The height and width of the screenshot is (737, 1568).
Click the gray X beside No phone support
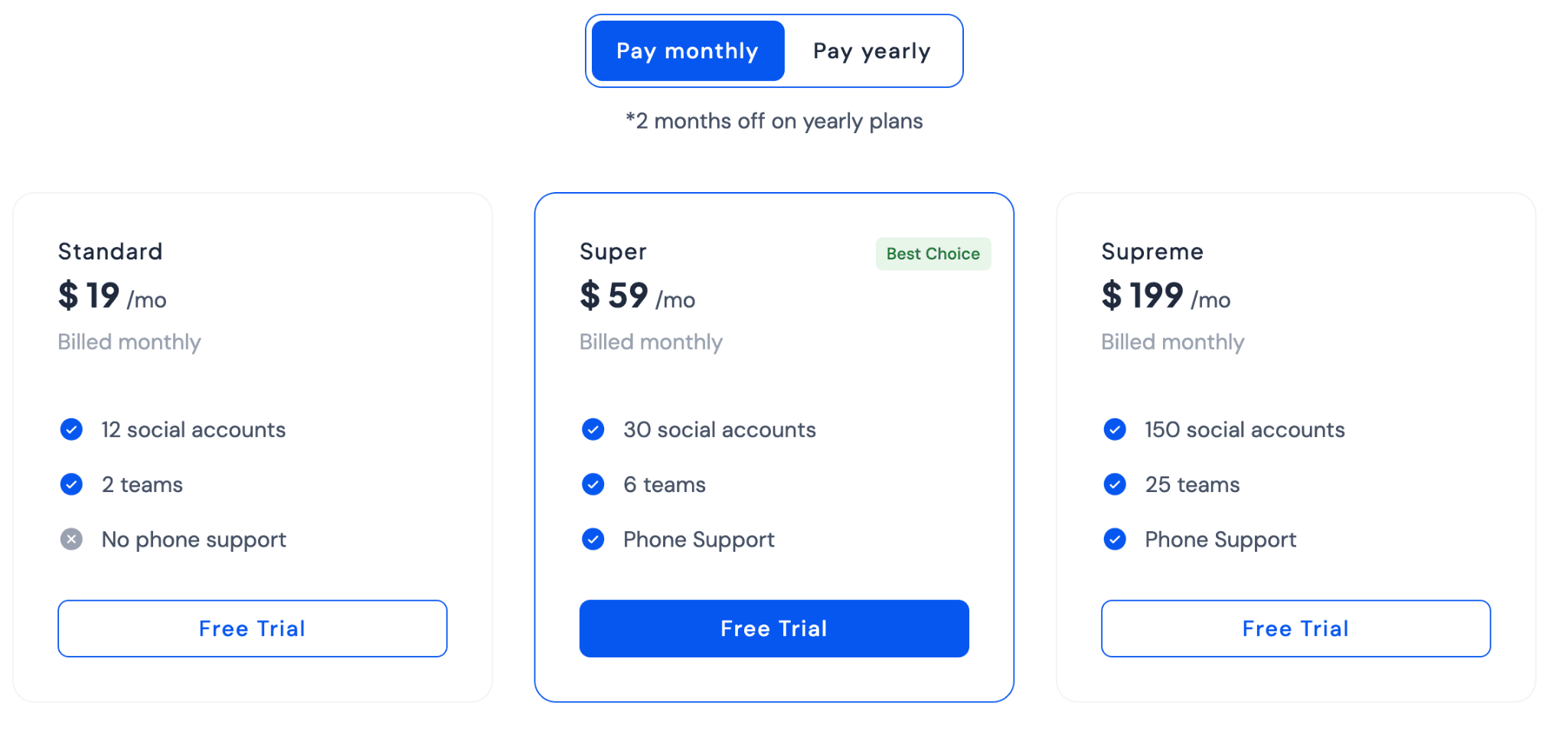pos(70,539)
